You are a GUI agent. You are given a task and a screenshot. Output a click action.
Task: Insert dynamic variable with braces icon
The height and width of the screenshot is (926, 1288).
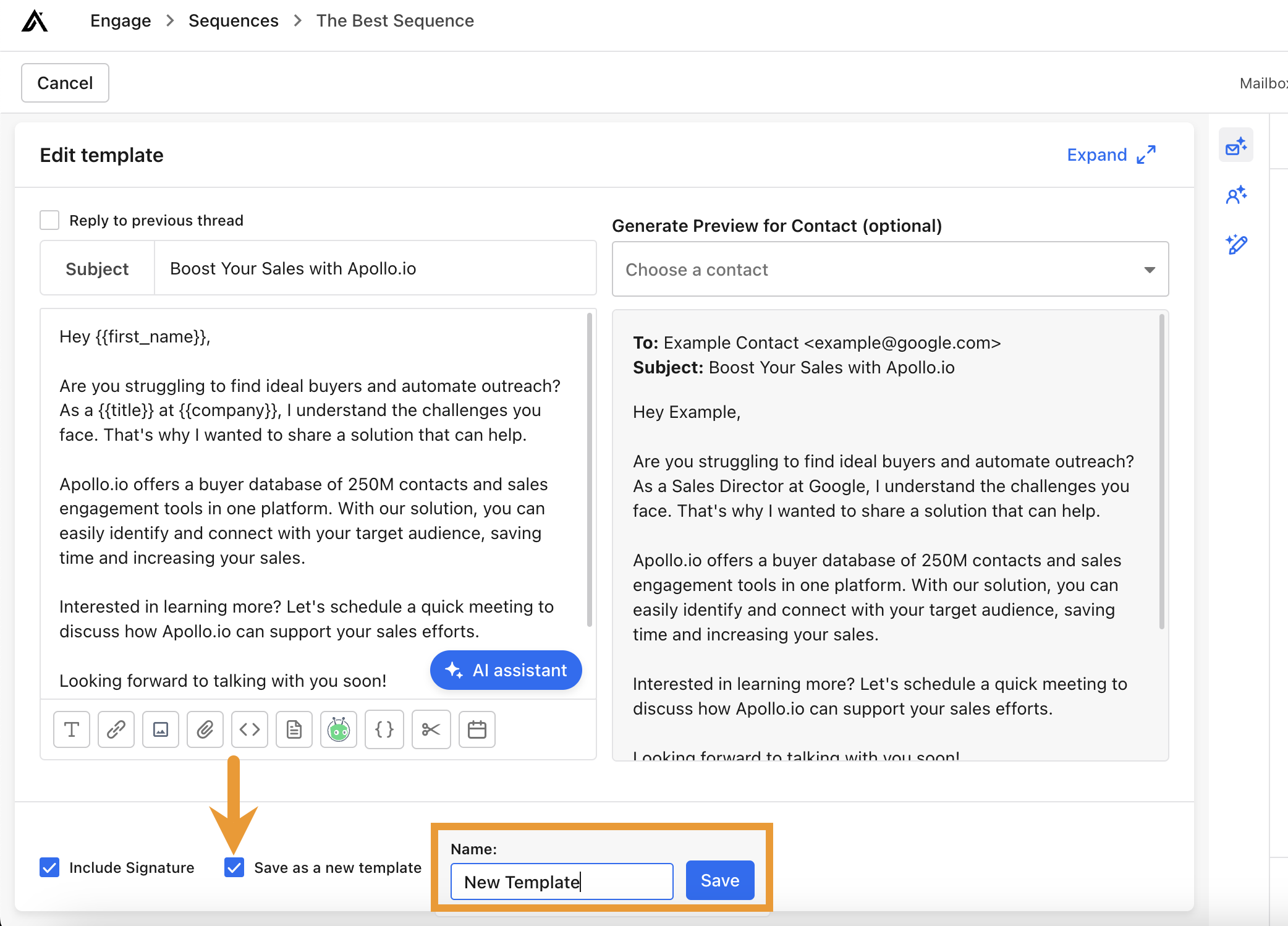point(384,729)
